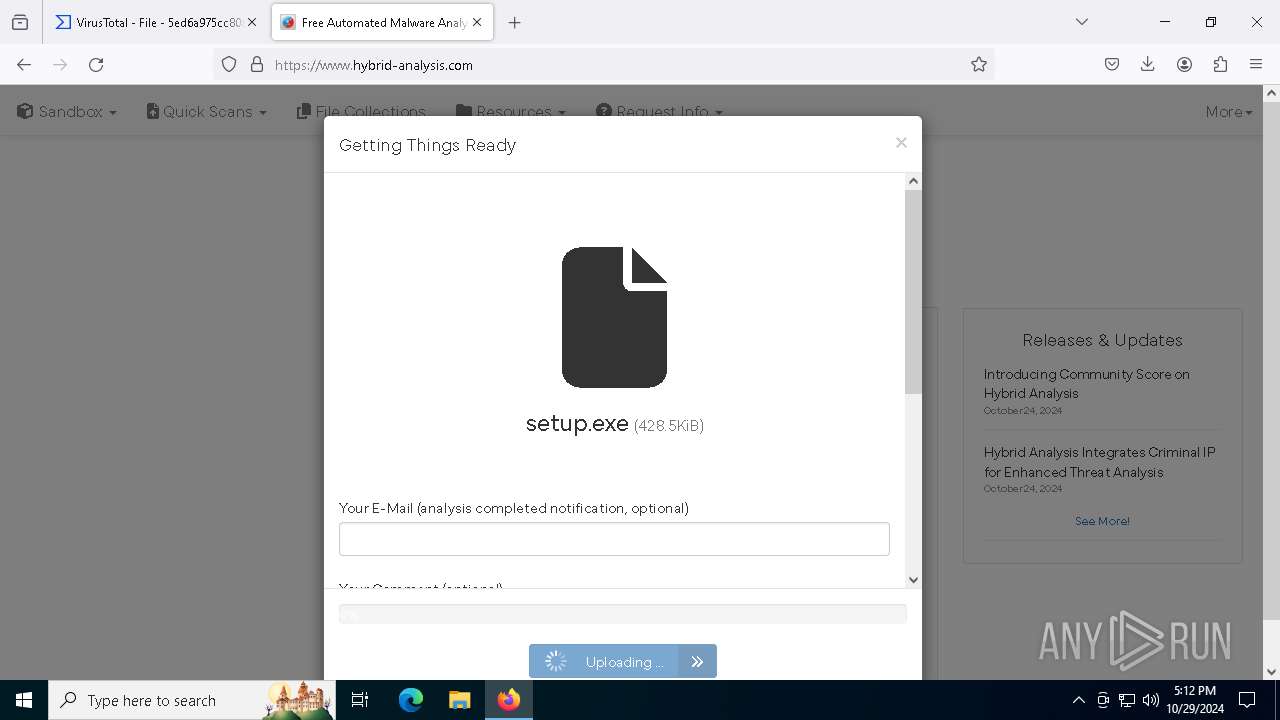The height and width of the screenshot is (720, 1280).
Task: Click the page scrollbar up arrow
Action: click(1271, 93)
